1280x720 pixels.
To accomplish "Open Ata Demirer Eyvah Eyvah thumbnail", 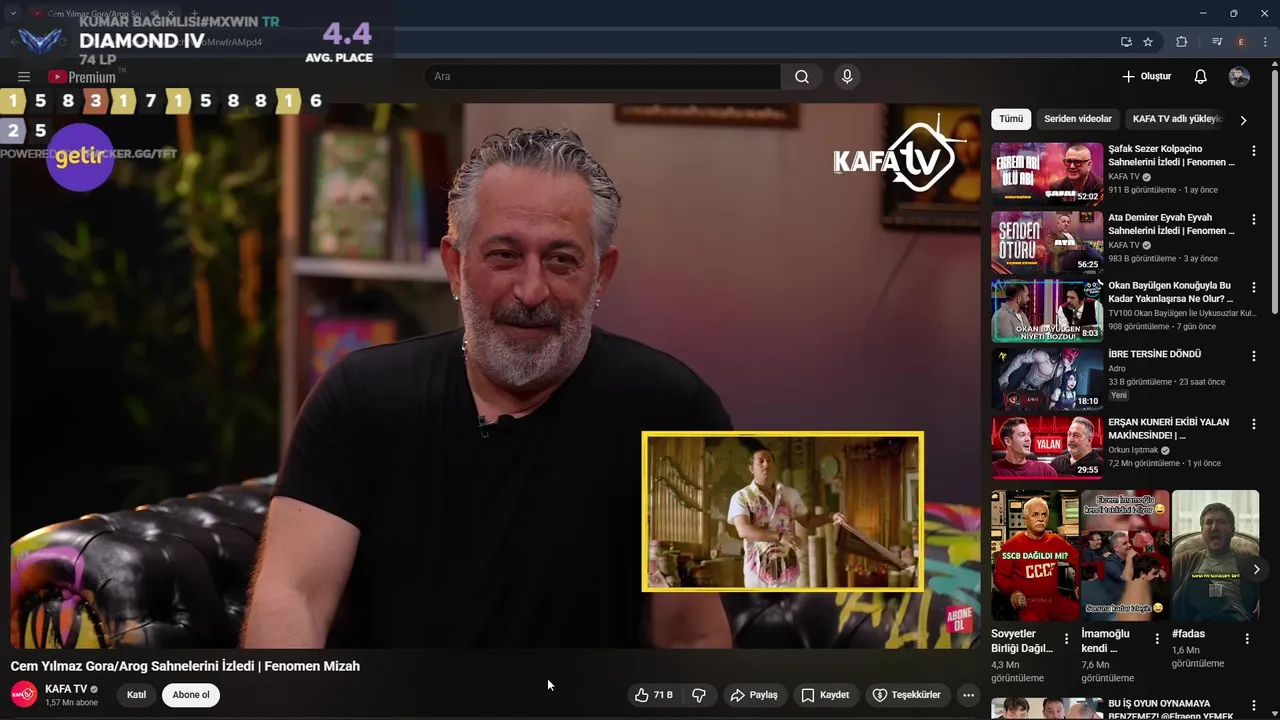I will coord(1047,242).
